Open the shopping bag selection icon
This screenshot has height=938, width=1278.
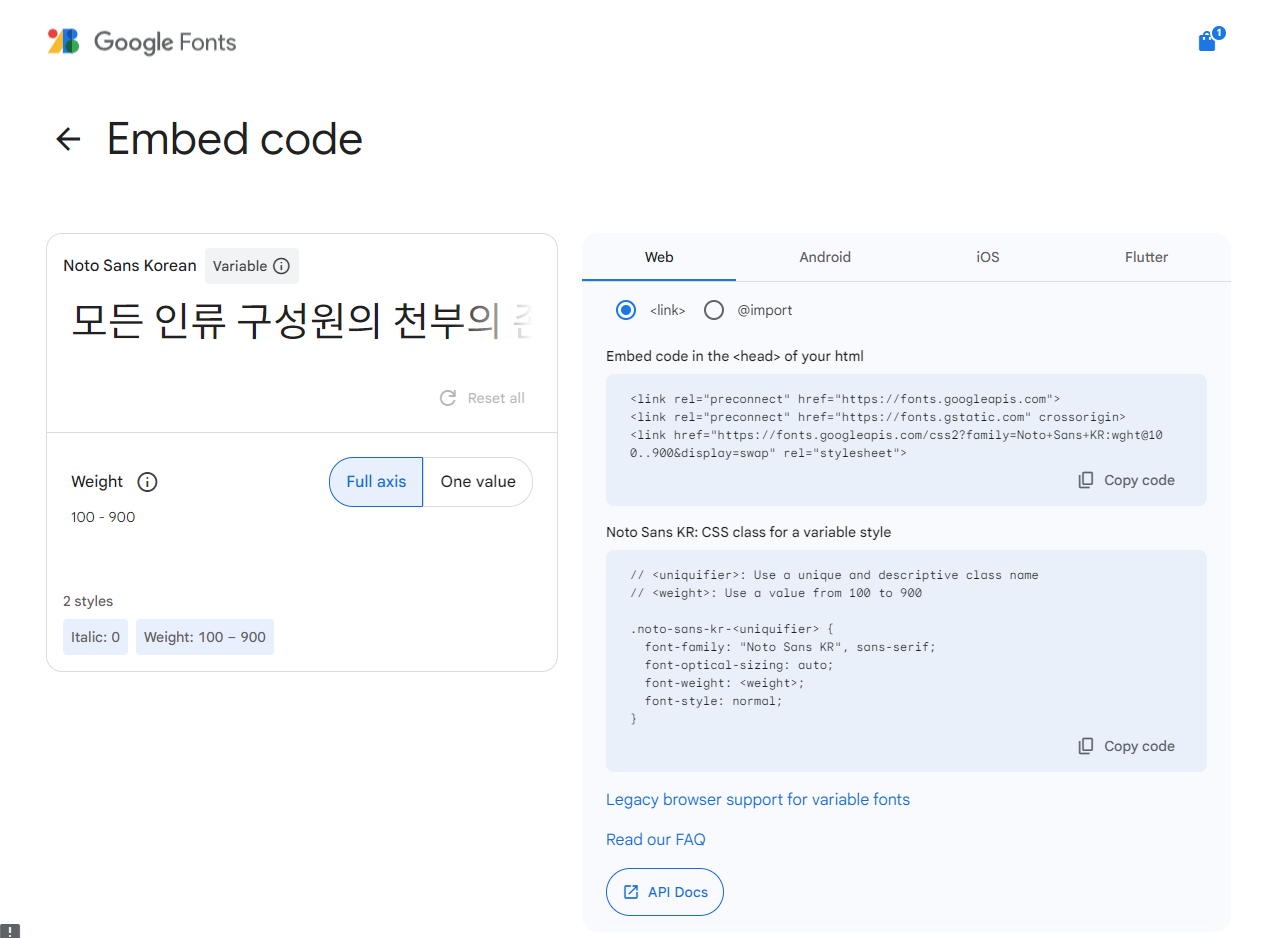click(x=1208, y=41)
